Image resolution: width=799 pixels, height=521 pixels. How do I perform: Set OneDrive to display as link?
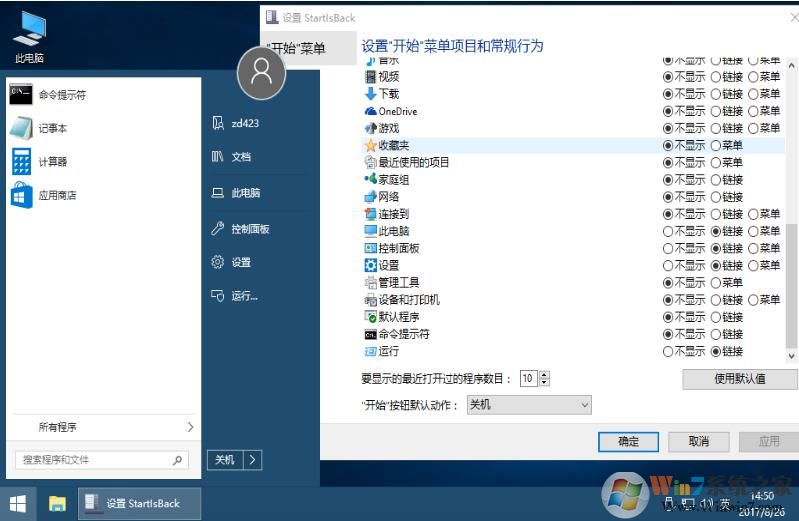point(715,111)
